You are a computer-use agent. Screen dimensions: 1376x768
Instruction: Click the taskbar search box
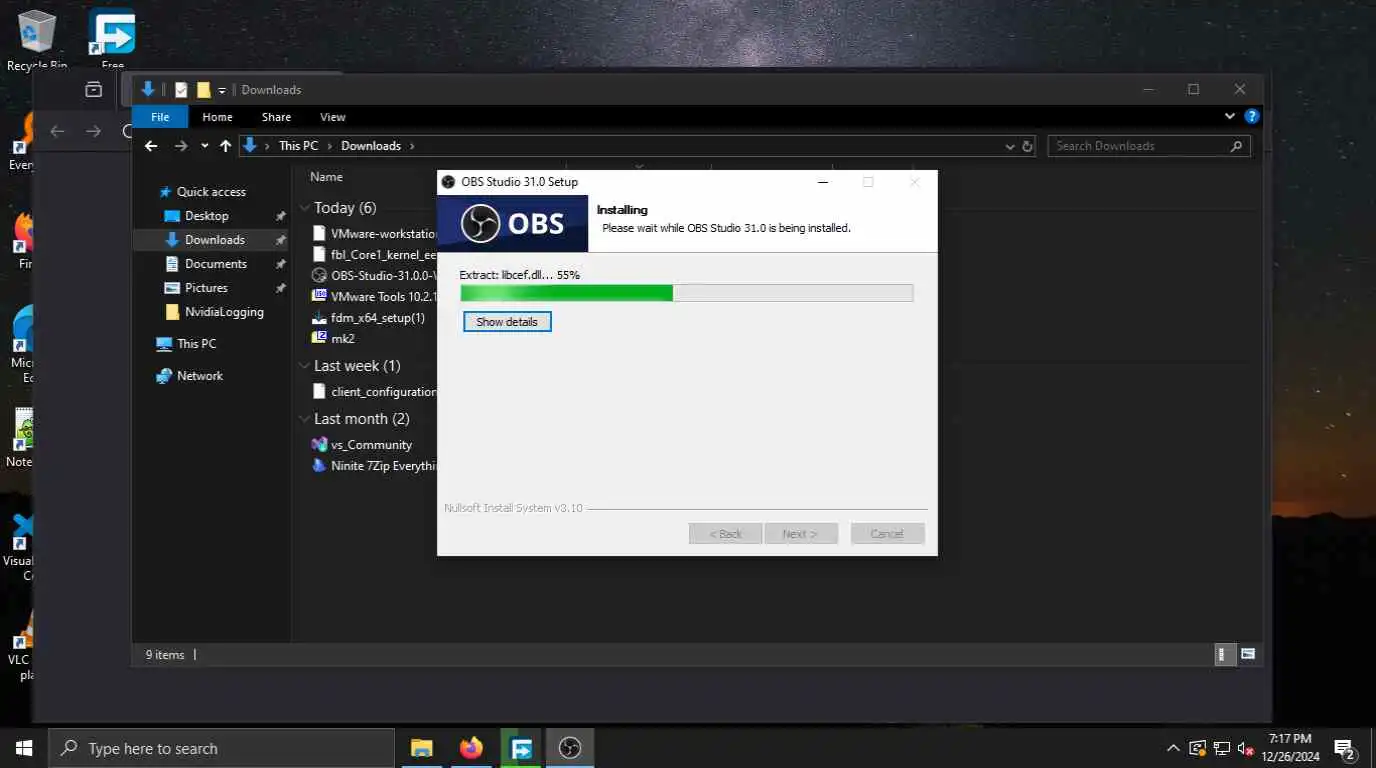pyautogui.click(x=221, y=748)
